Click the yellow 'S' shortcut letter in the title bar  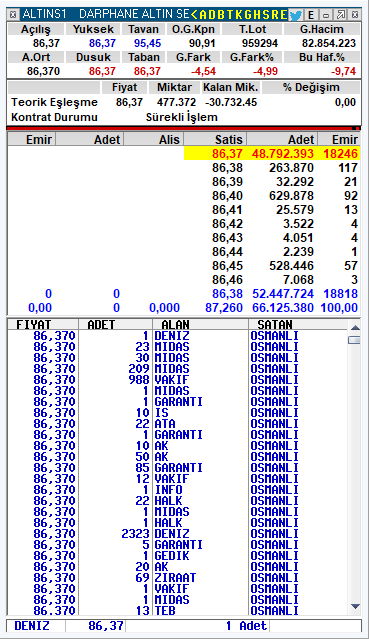(x=266, y=15)
